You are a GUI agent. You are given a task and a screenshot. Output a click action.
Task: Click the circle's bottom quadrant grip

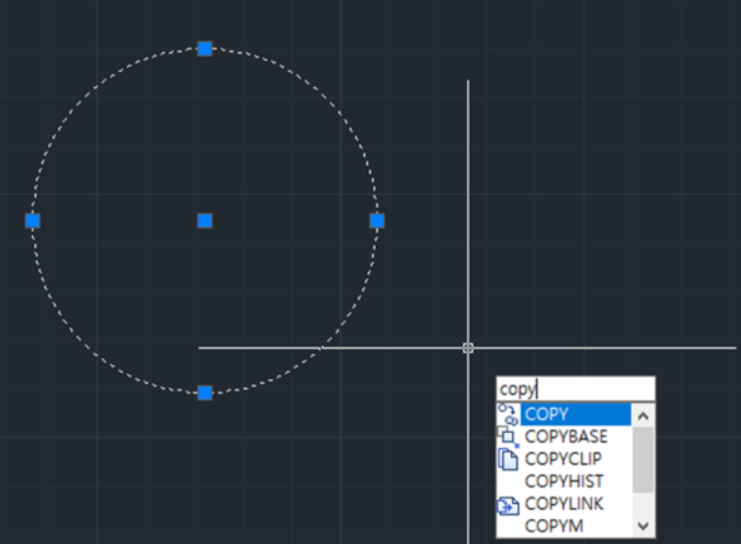point(205,392)
